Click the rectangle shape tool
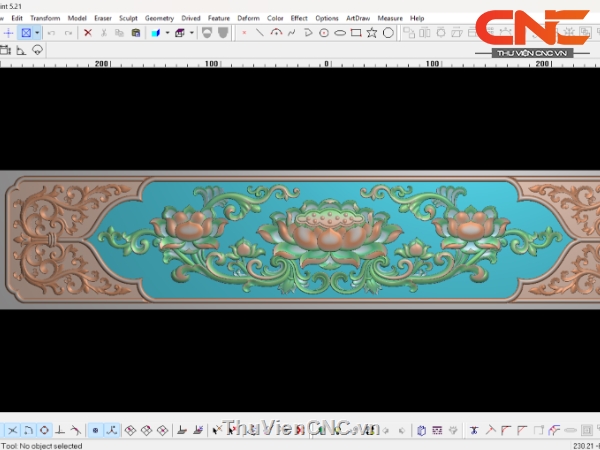Image resolution: width=600 pixels, height=450 pixels. pyautogui.click(x=356, y=33)
